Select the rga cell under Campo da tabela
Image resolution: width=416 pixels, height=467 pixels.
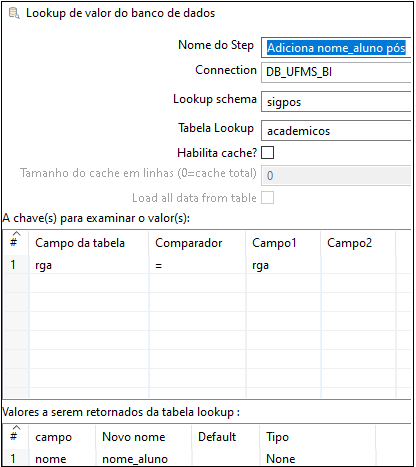pyautogui.click(x=89, y=265)
